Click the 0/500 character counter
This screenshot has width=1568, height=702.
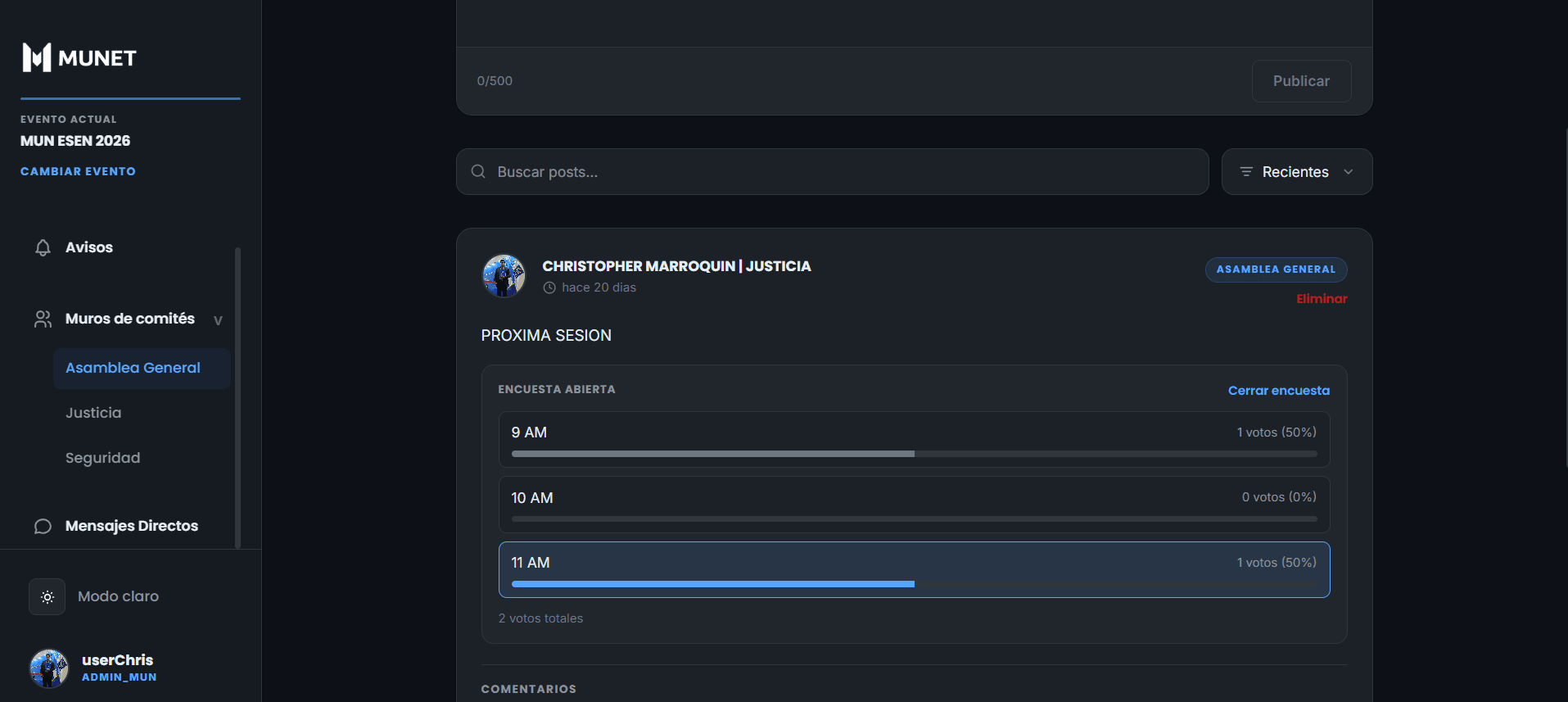pyautogui.click(x=495, y=81)
